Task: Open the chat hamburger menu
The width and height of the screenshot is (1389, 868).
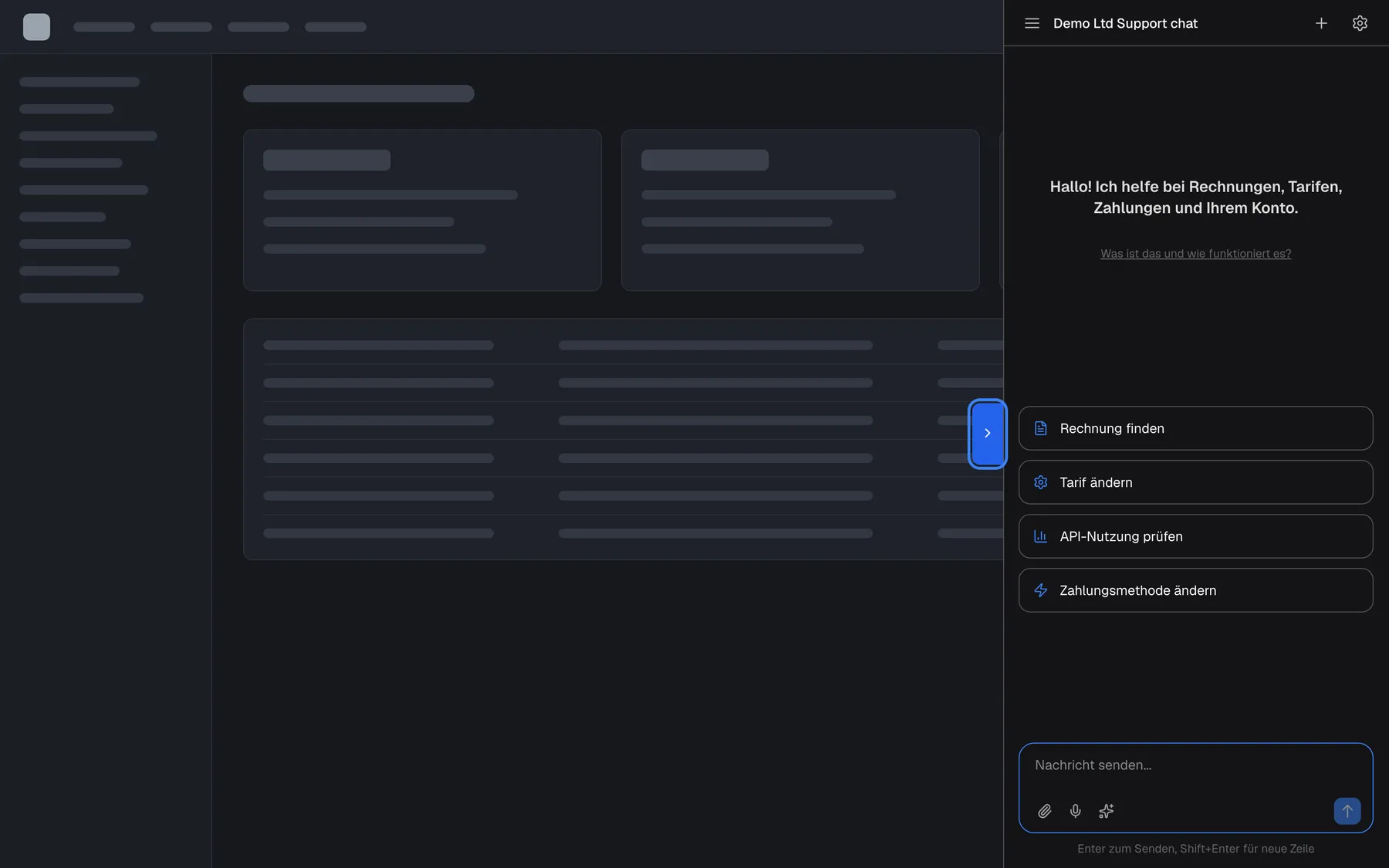Action: pos(1032,23)
